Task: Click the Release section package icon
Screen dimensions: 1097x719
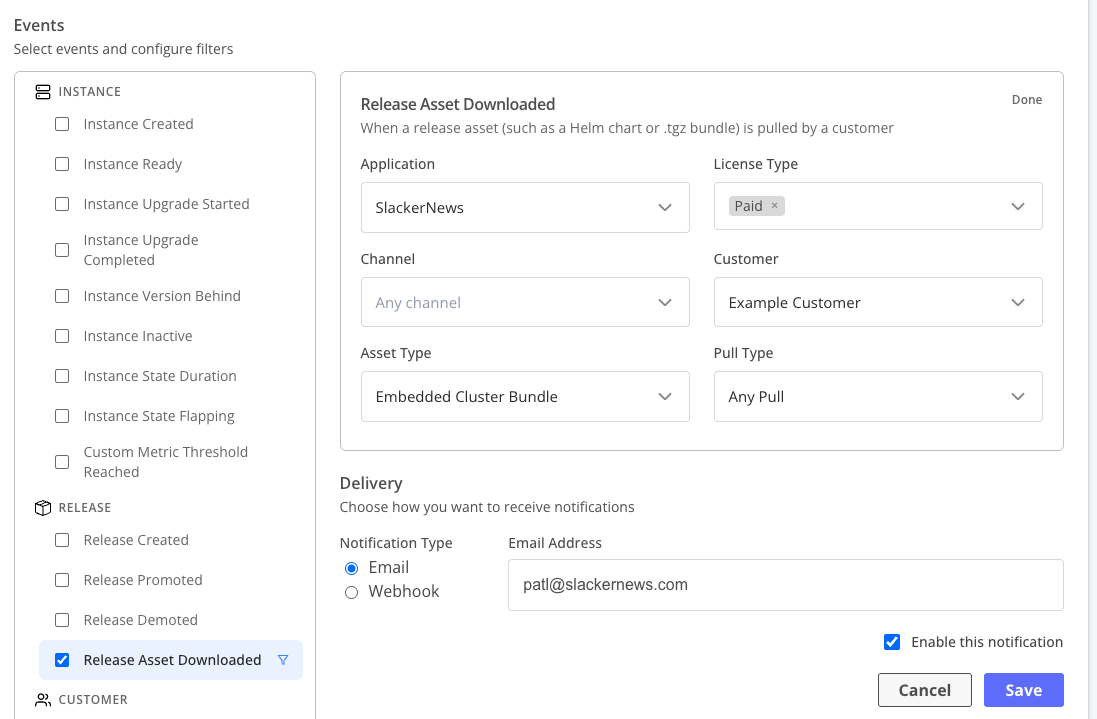Action: (42, 508)
